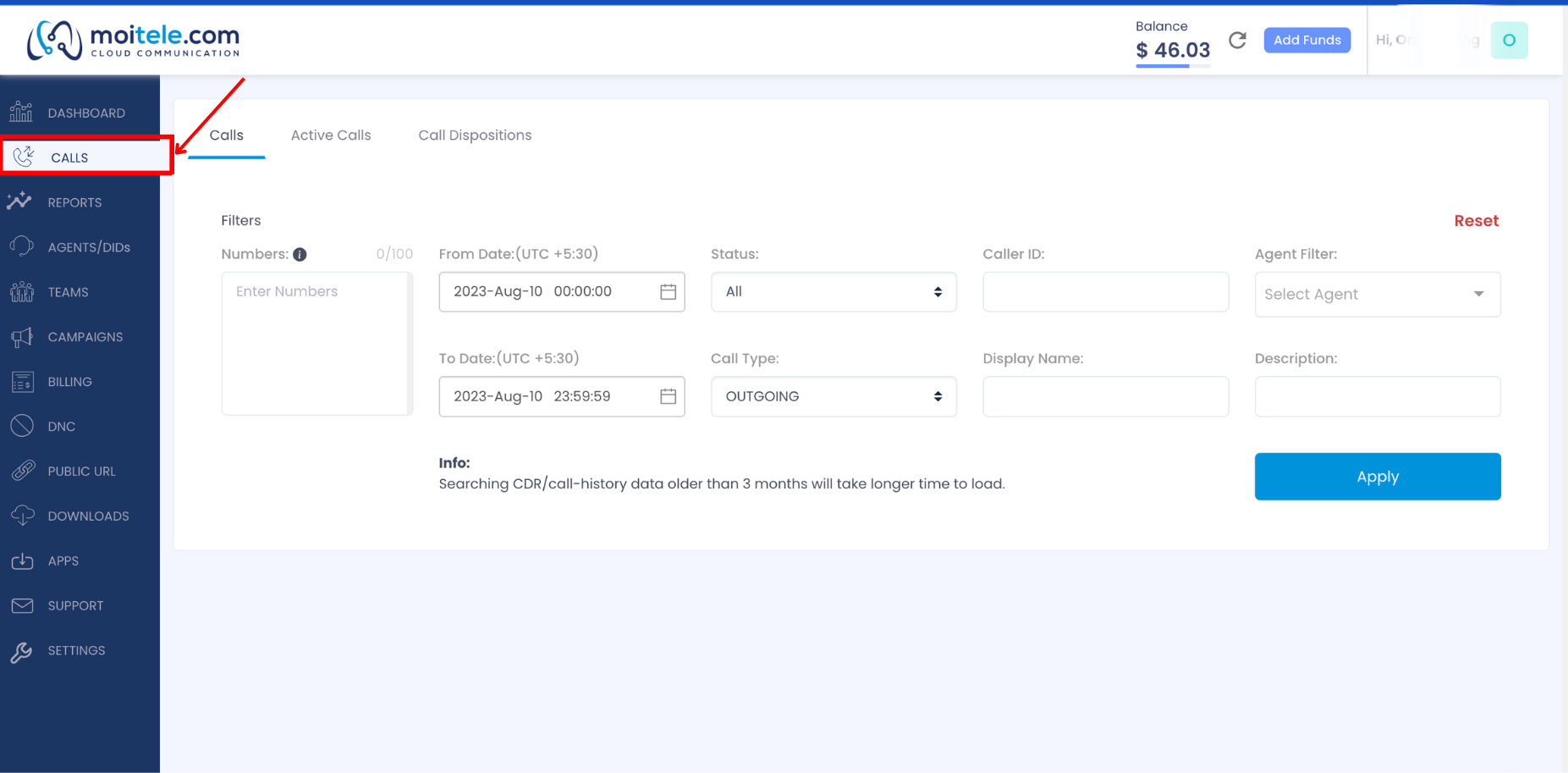Image resolution: width=1568 pixels, height=773 pixels.
Task: Click the Caller ID input field
Action: (x=1105, y=291)
